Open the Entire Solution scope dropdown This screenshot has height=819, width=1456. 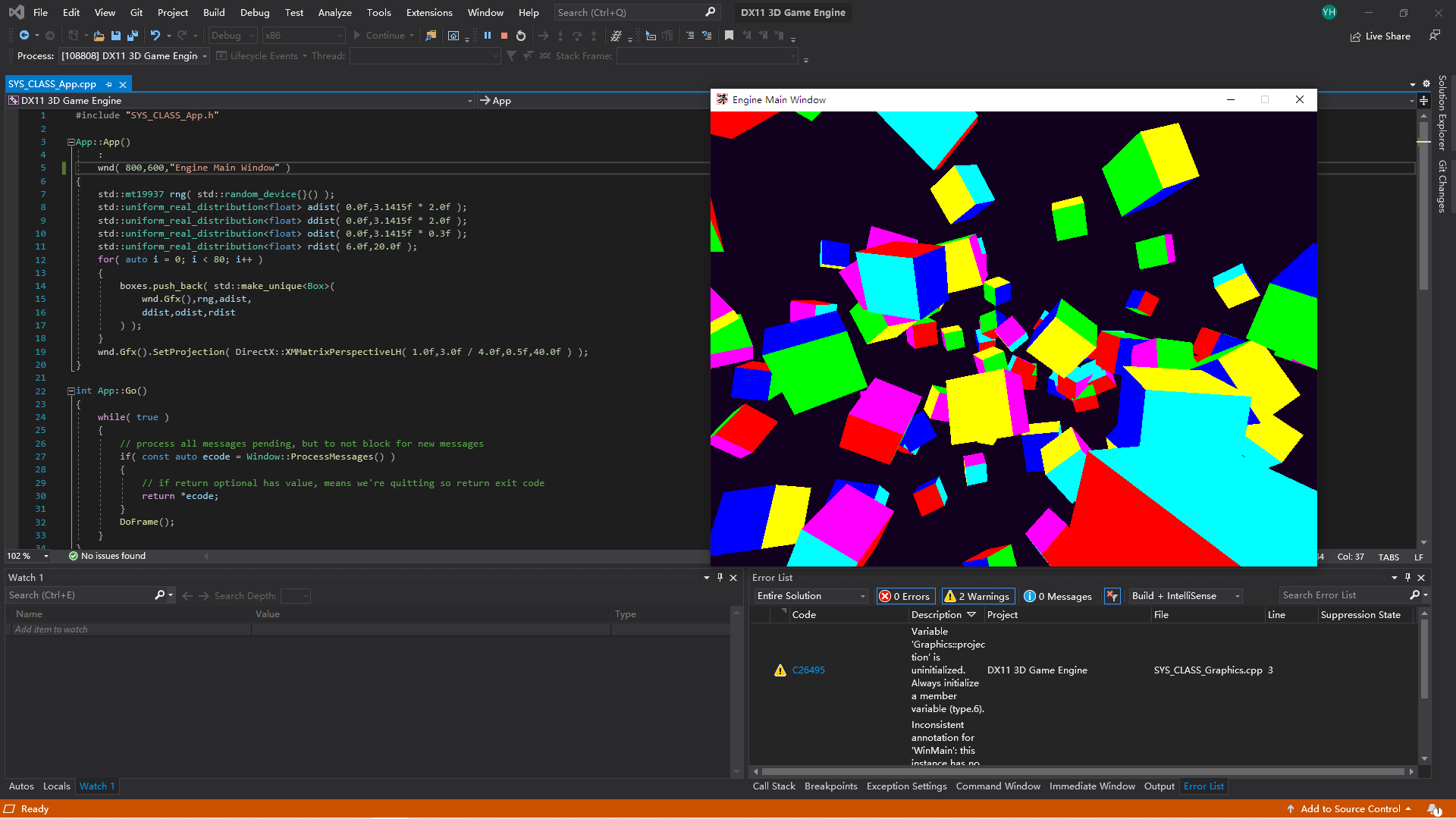point(811,596)
